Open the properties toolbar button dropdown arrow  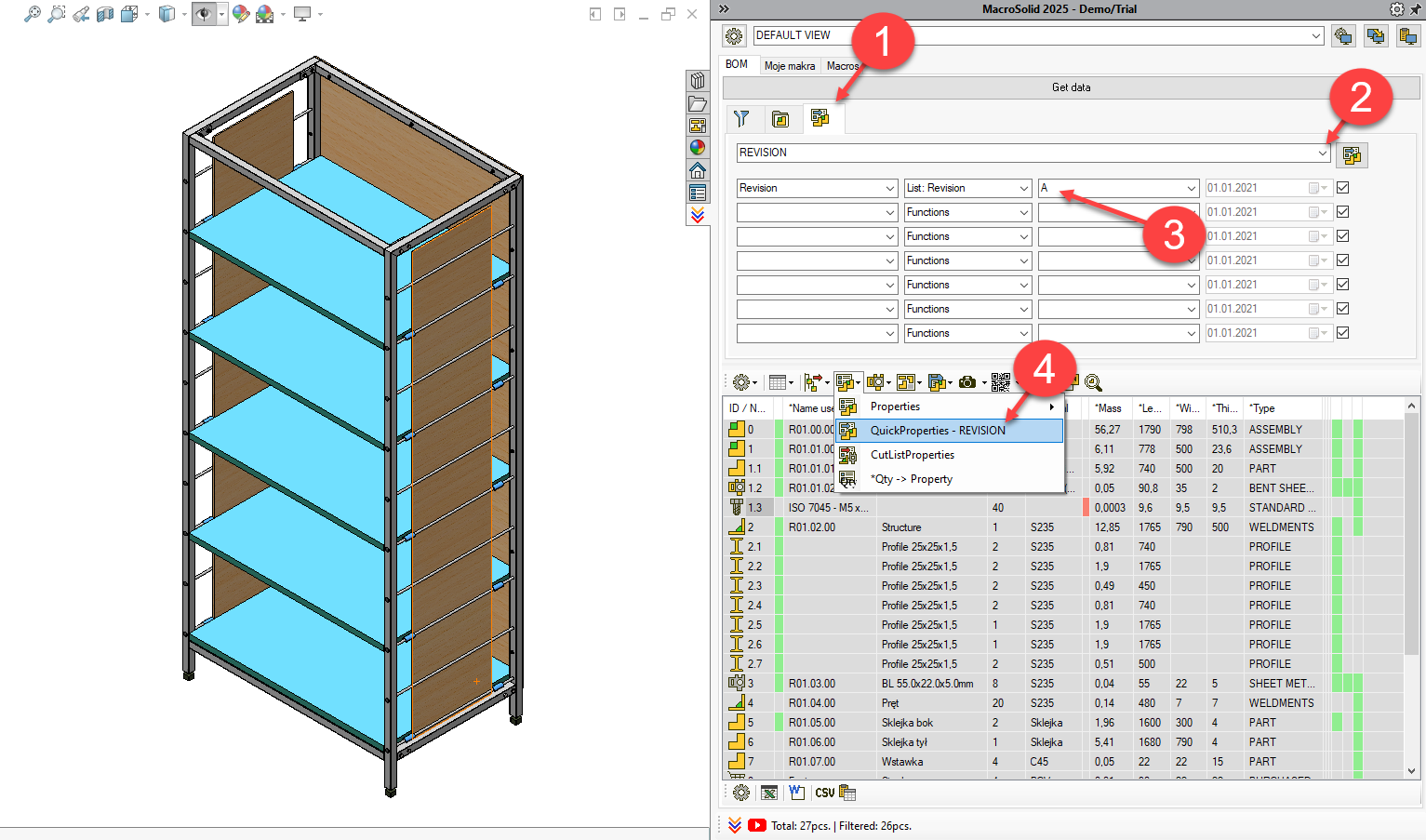pyautogui.click(x=859, y=383)
